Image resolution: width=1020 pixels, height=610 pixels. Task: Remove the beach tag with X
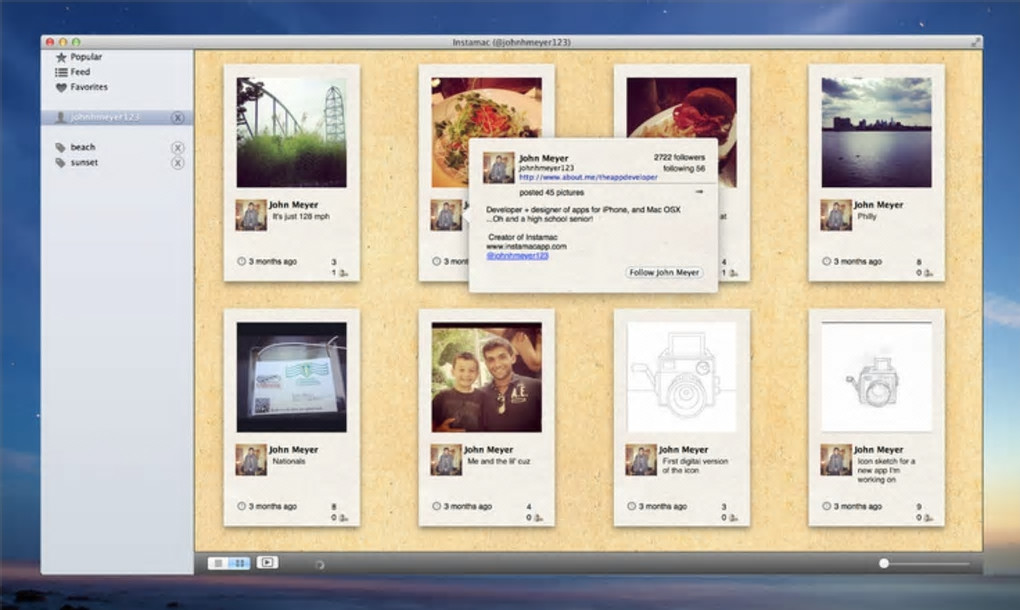pos(178,148)
